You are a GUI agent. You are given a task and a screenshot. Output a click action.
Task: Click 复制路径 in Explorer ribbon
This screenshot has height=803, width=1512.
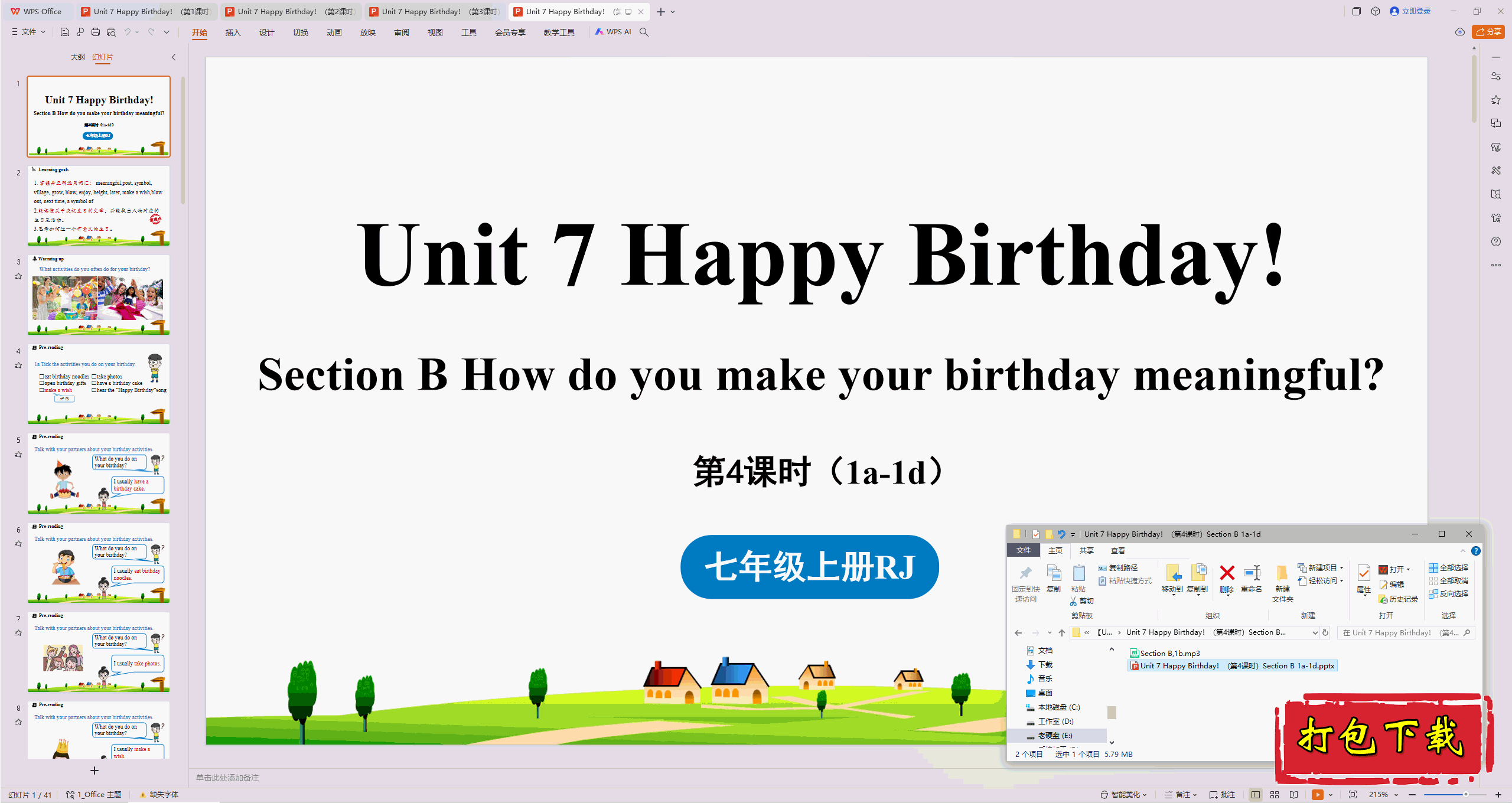click(1118, 568)
